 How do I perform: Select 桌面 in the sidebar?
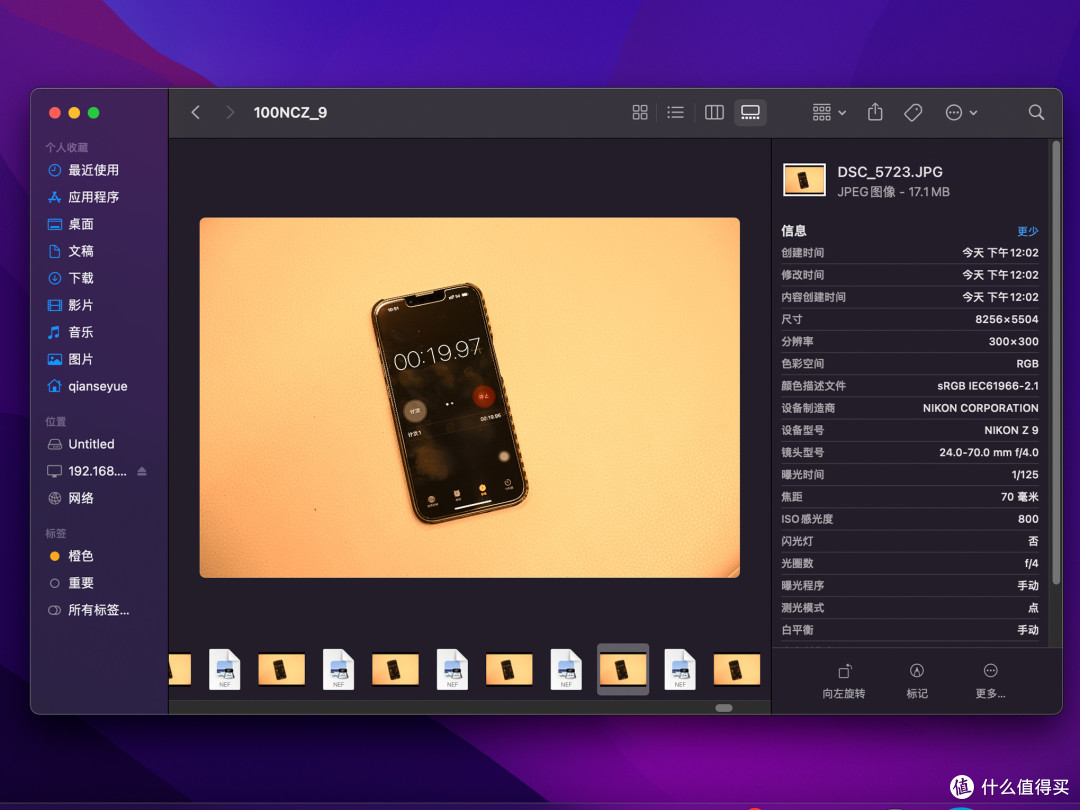click(81, 224)
